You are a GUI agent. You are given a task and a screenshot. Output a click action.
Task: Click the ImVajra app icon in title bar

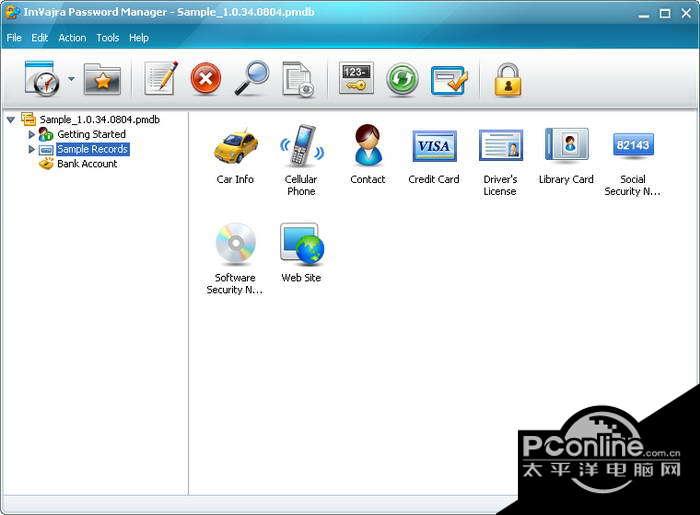pos(12,12)
